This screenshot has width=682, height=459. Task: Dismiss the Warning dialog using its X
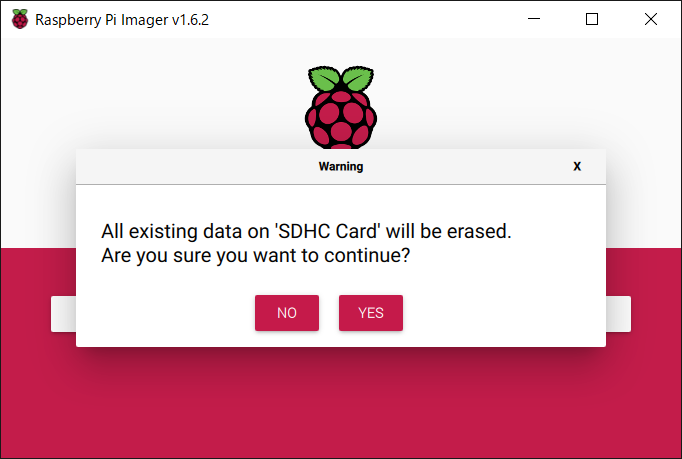577,166
